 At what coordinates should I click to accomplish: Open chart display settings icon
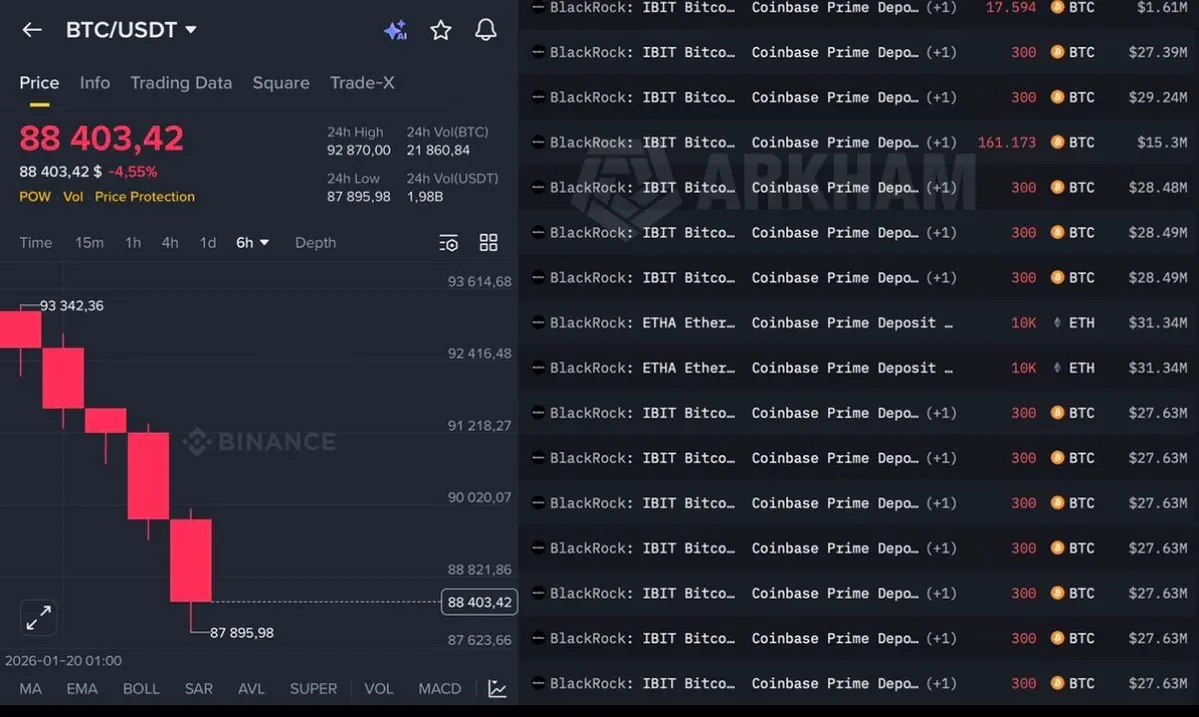[448, 243]
